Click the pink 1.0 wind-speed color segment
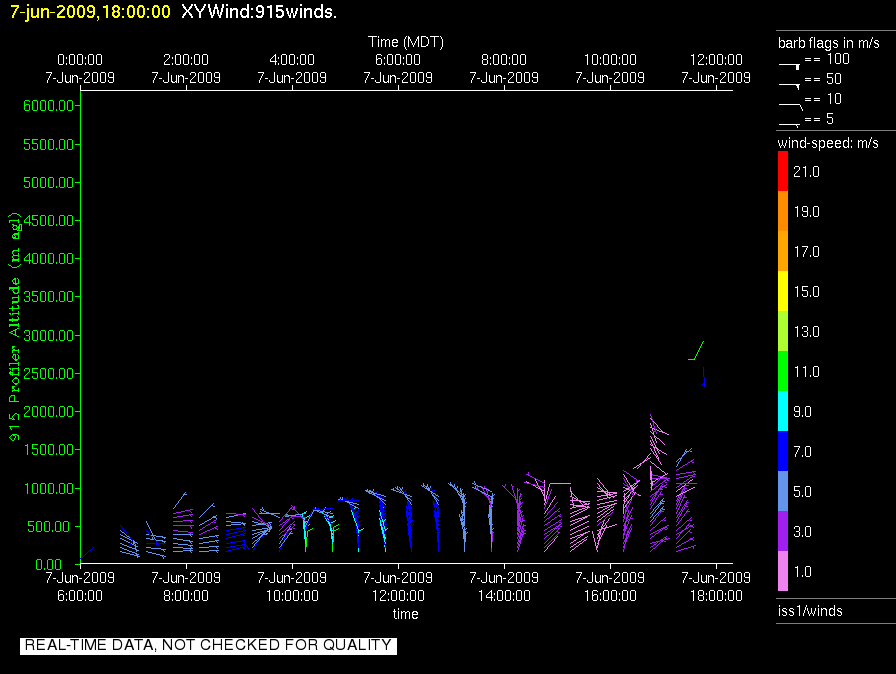 784,571
